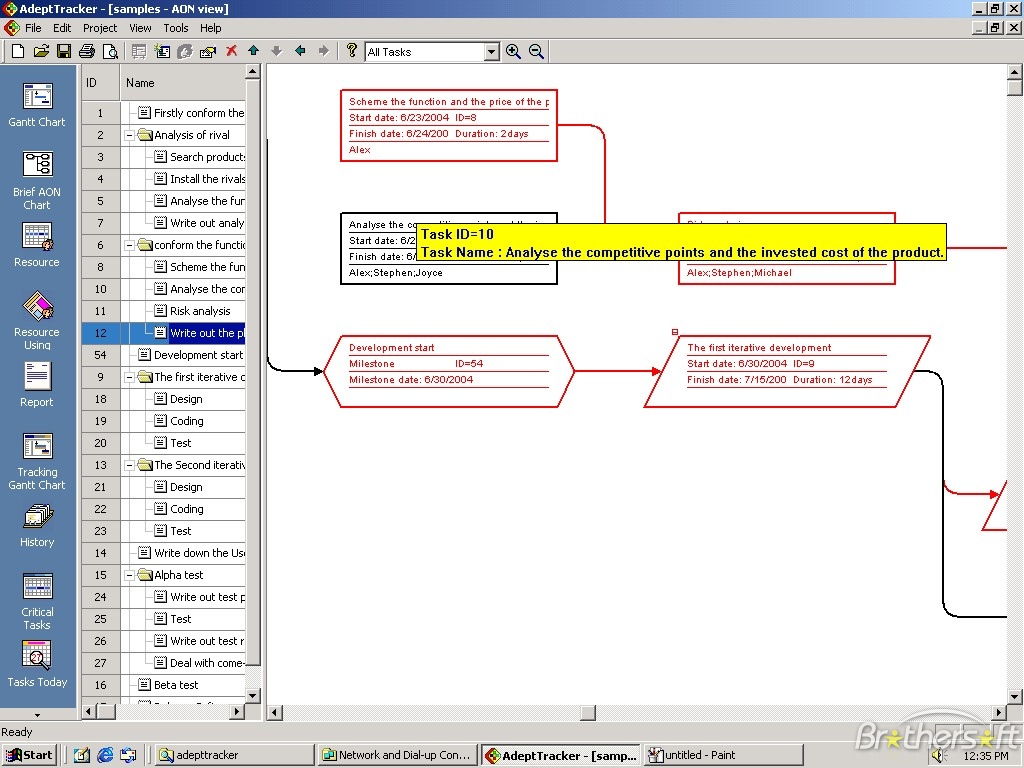The image size is (1024, 768).
Task: Switch to untitled - Paint taskbar item
Action: [722, 755]
